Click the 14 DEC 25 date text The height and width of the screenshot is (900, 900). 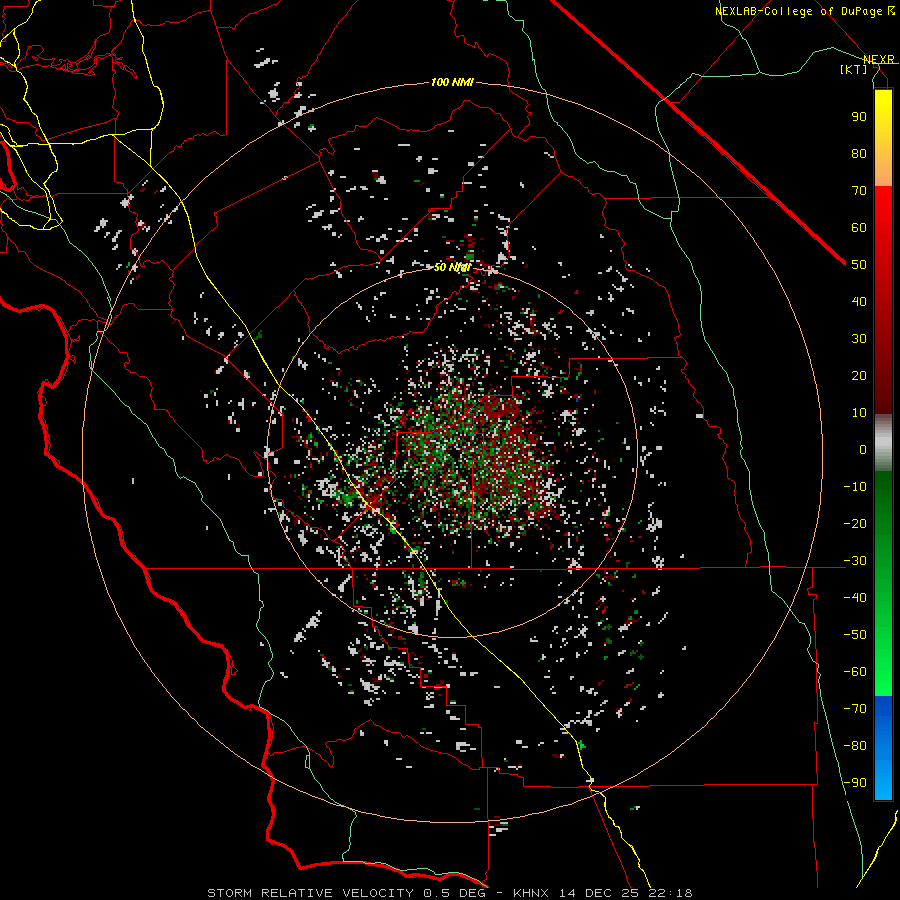click(x=598, y=893)
